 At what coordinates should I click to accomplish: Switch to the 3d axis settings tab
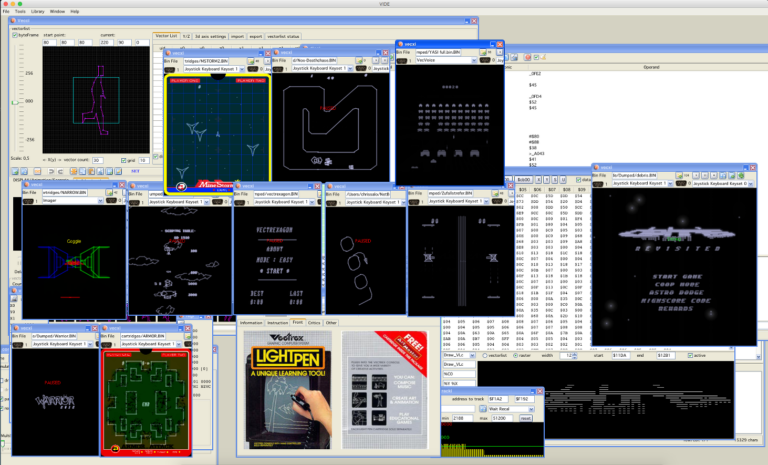(x=211, y=36)
